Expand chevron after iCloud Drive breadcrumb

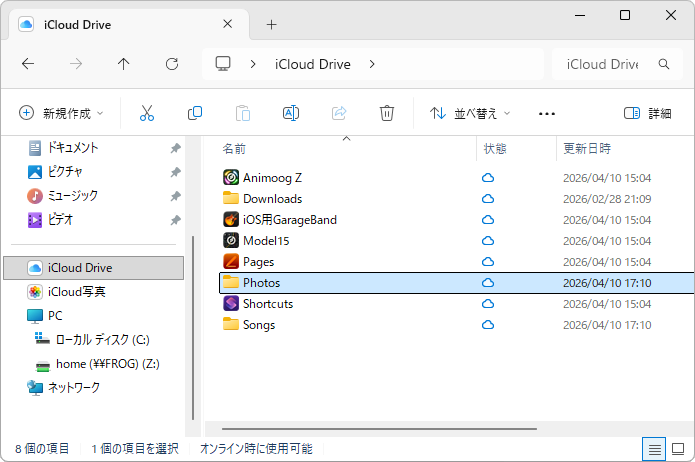(371, 64)
